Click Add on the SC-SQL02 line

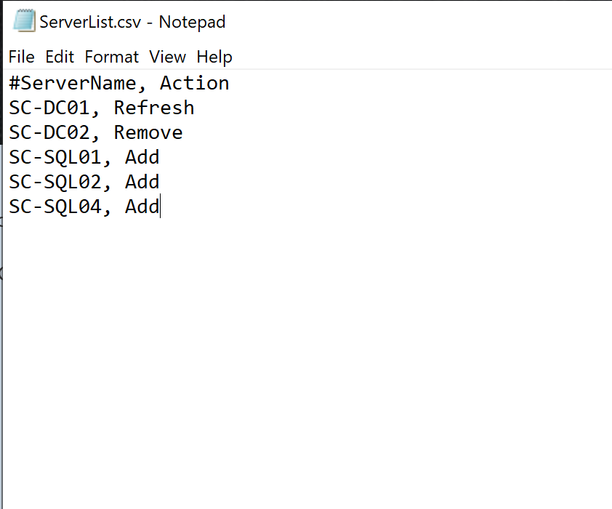[142, 182]
